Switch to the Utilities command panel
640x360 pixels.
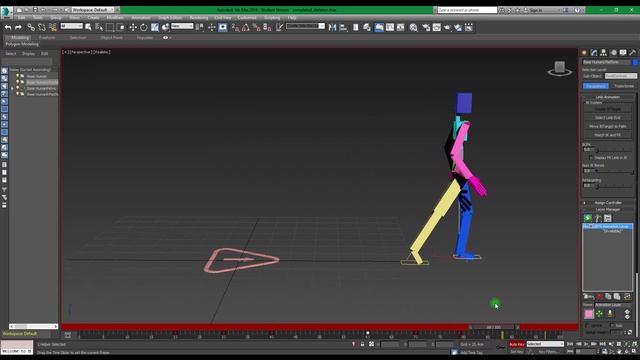632,53
